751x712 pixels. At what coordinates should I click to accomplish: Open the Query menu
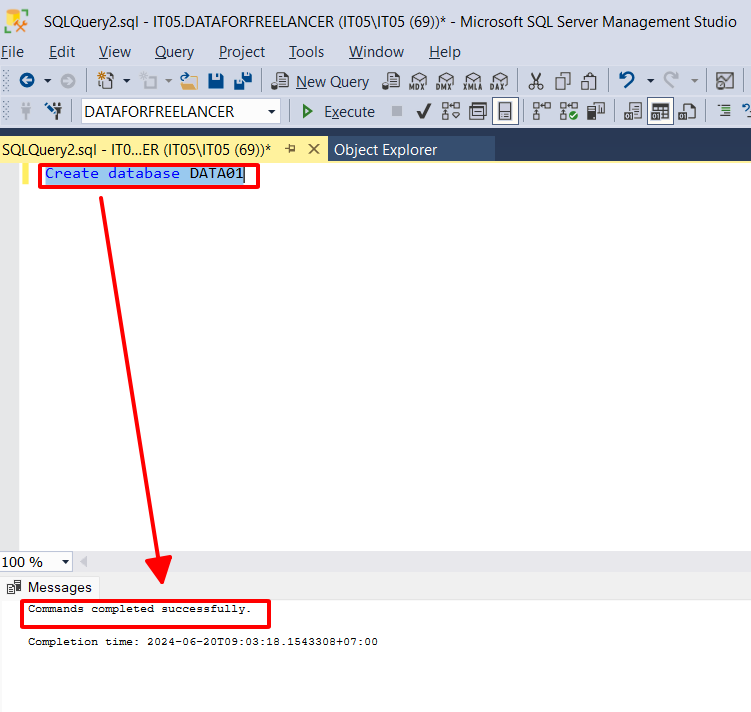174,52
